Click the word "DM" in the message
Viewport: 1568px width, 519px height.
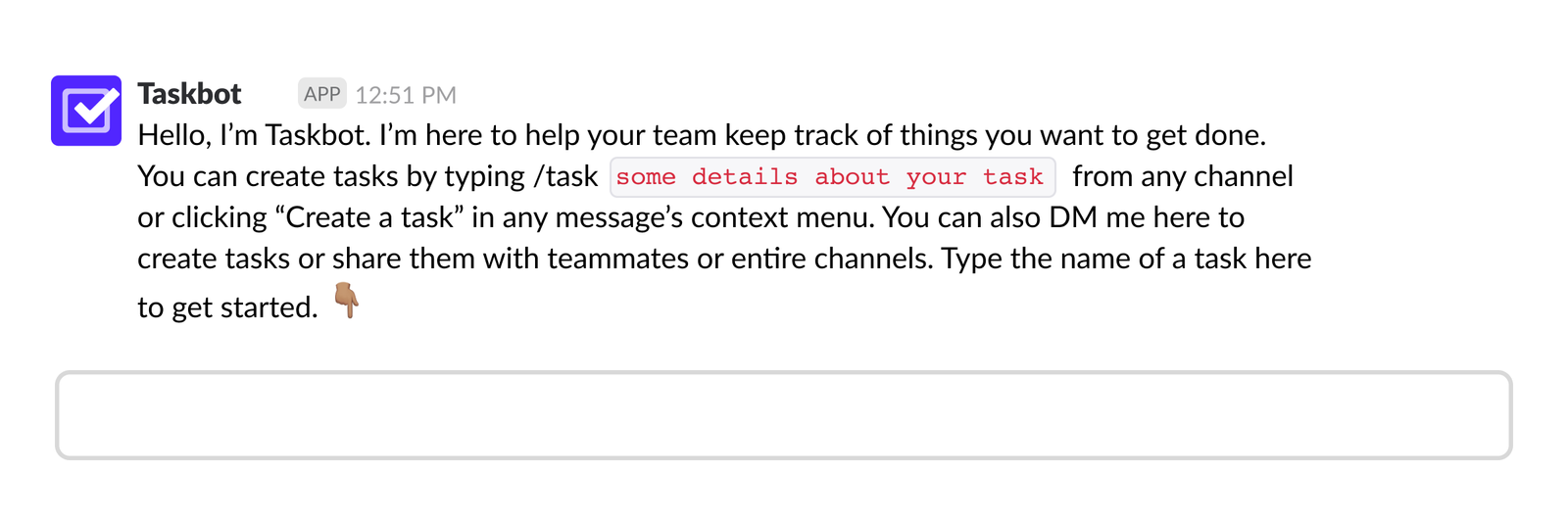click(x=1072, y=217)
